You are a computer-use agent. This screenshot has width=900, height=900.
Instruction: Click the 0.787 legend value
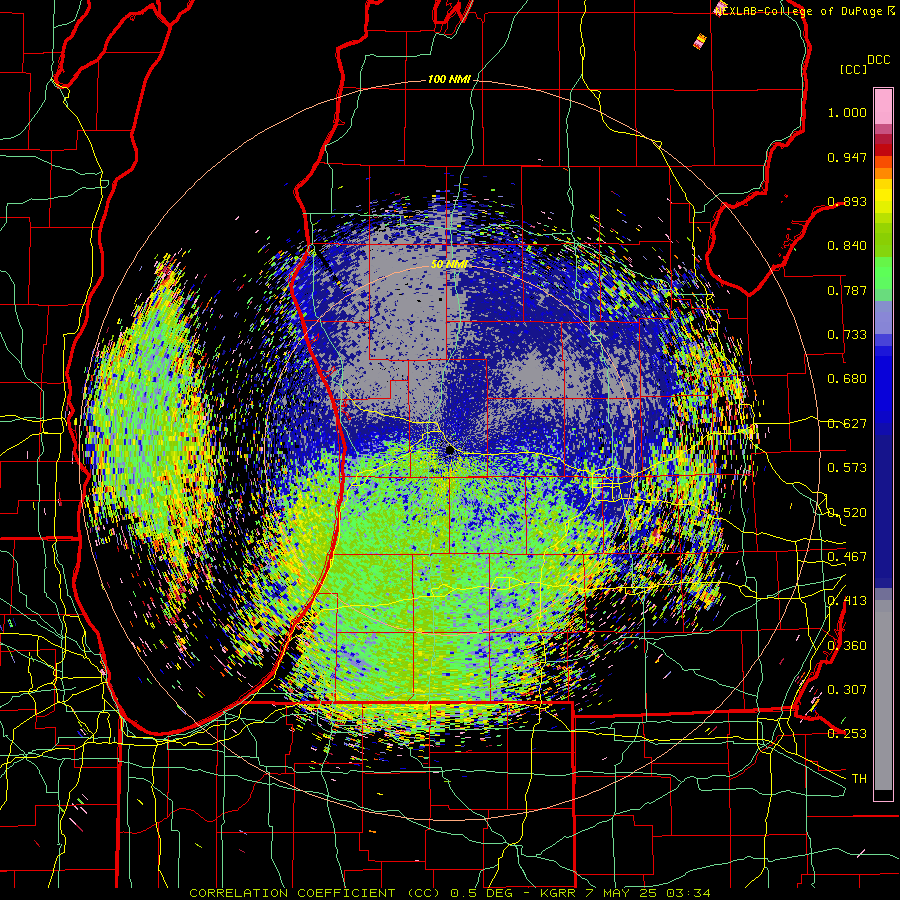(x=847, y=290)
